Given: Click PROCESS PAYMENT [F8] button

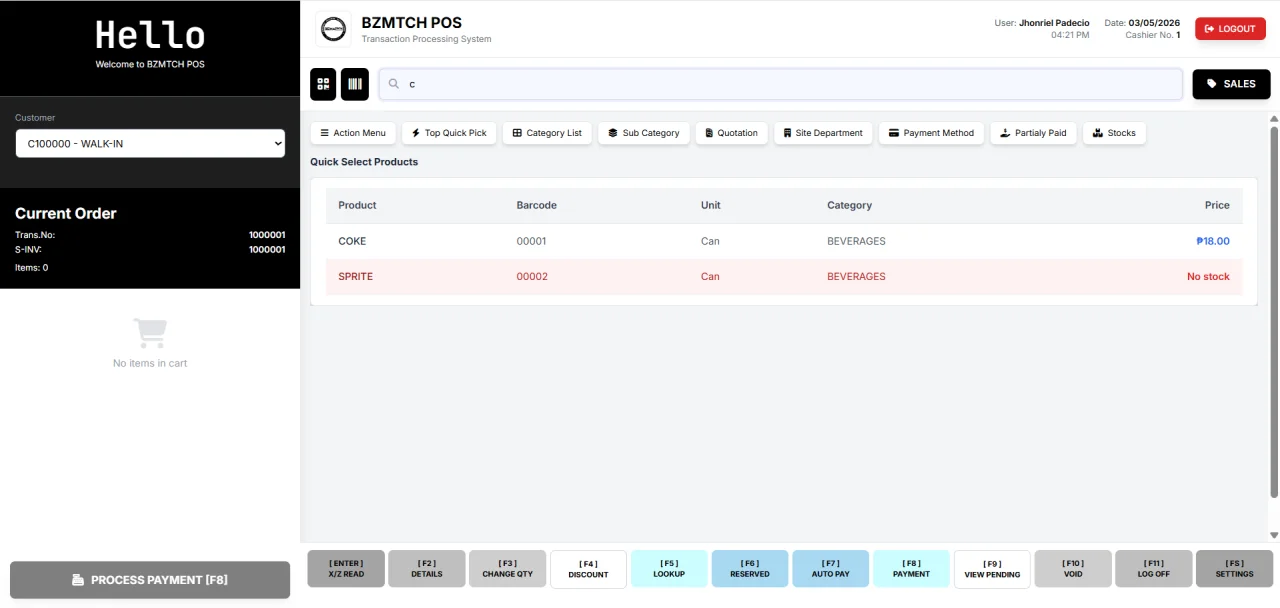Looking at the screenshot, I should click(x=150, y=580).
